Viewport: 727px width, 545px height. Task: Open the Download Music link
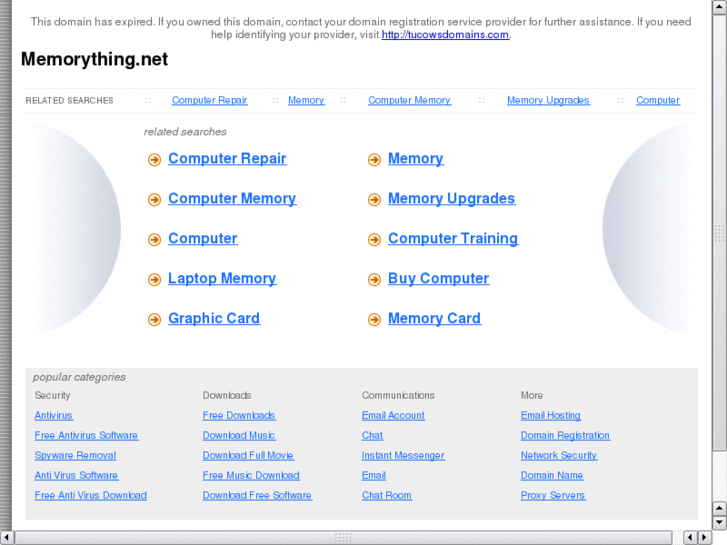pos(239,436)
